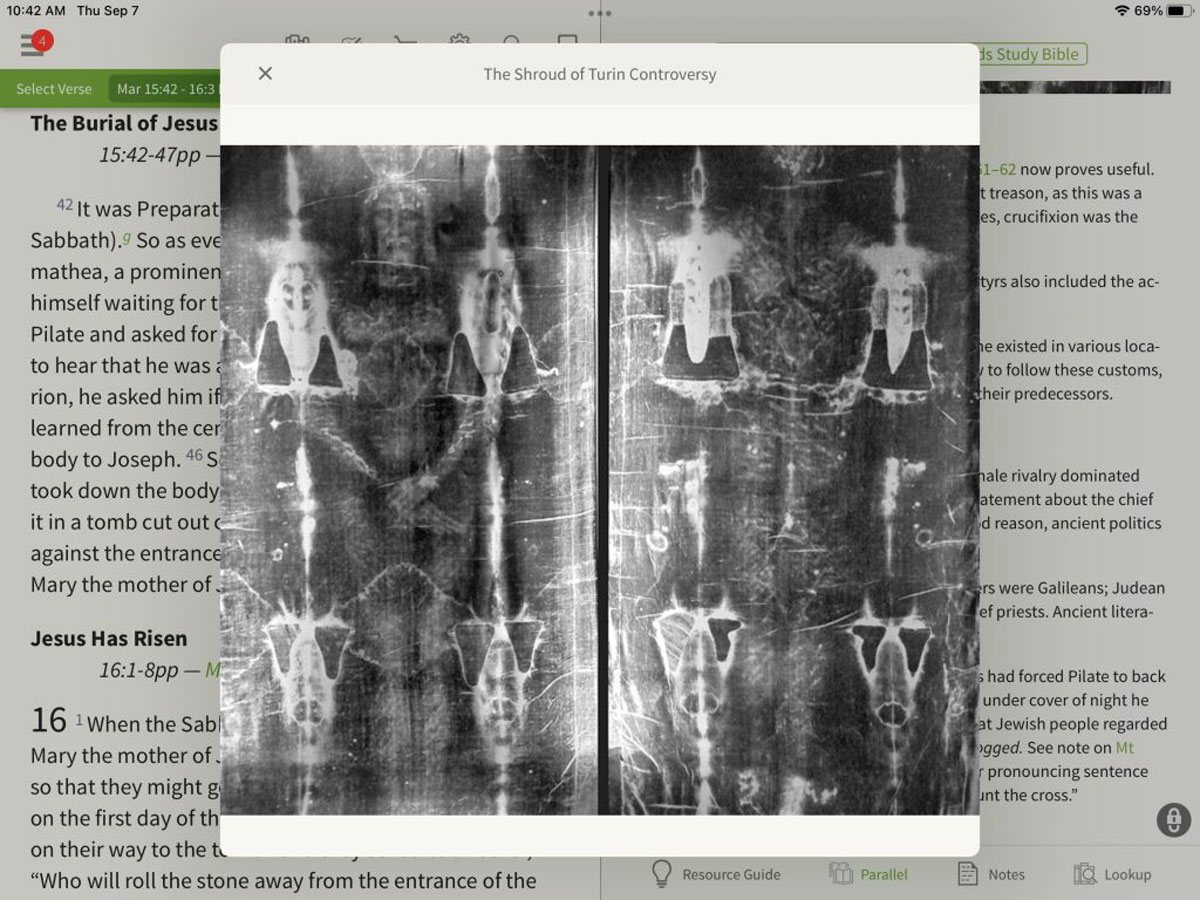Tap the chapter 16 number

[x=48, y=720]
